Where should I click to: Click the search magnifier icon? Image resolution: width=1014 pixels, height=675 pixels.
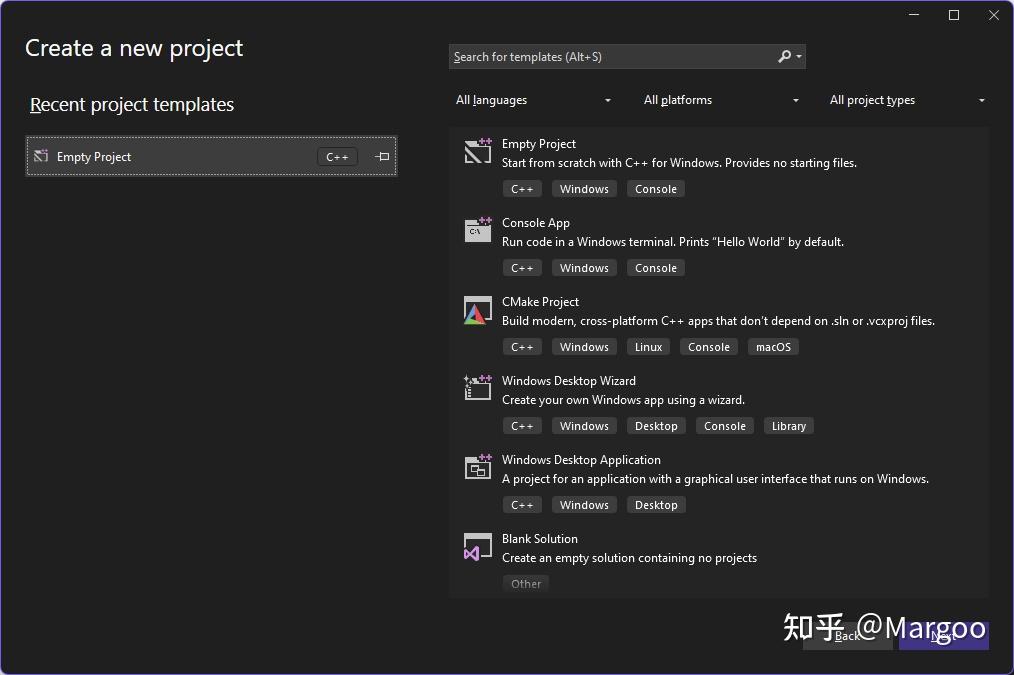[x=784, y=56]
